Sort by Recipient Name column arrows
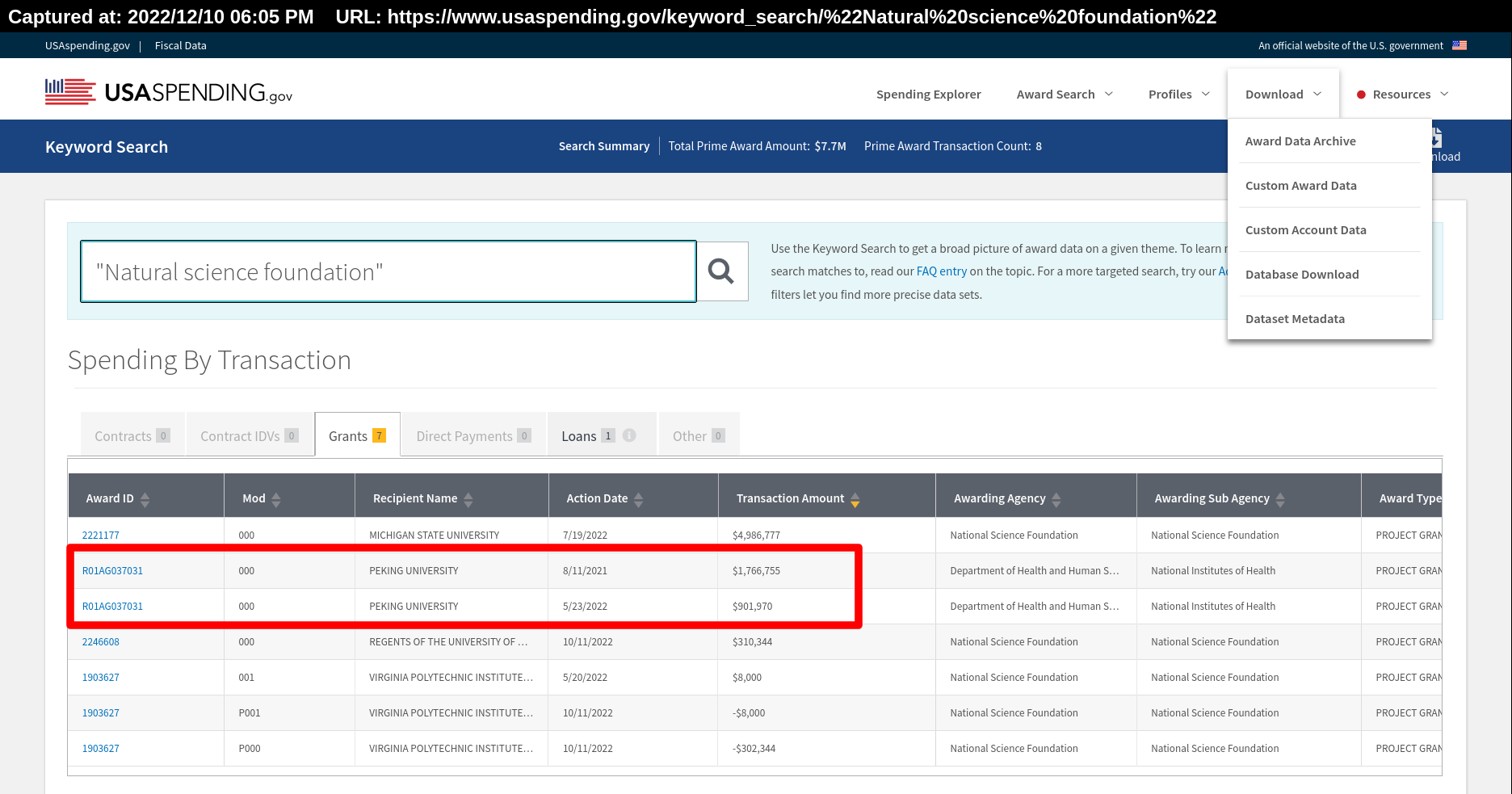This screenshot has width=1512, height=794. (x=468, y=499)
